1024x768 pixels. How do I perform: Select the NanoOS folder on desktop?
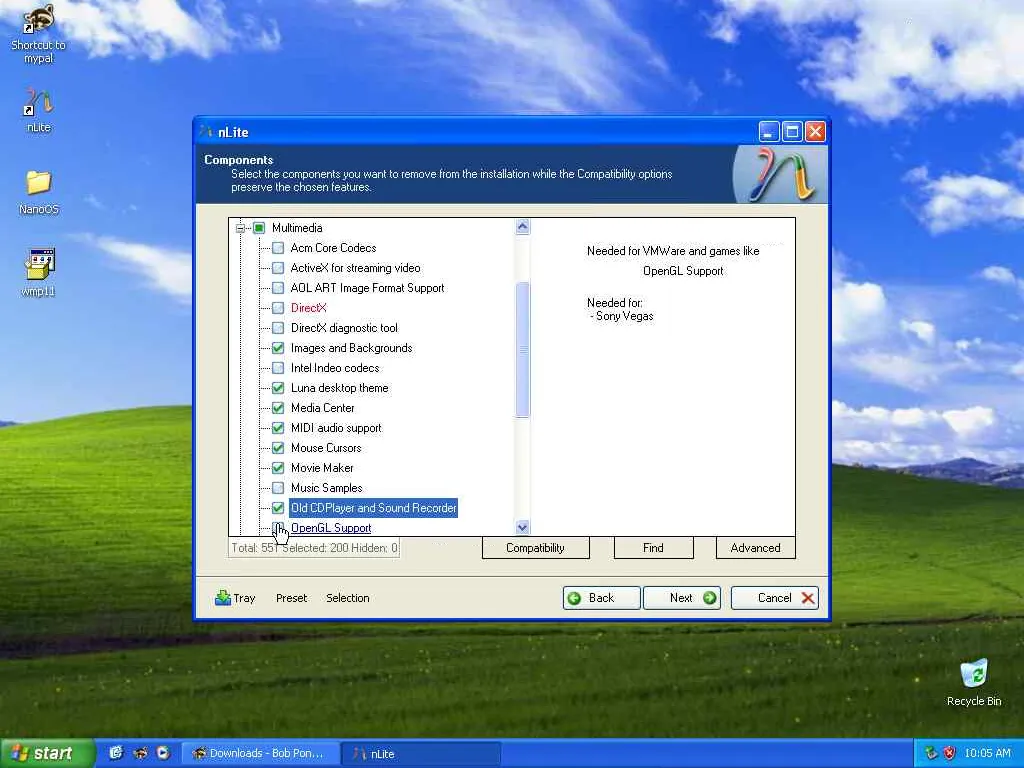[39, 193]
